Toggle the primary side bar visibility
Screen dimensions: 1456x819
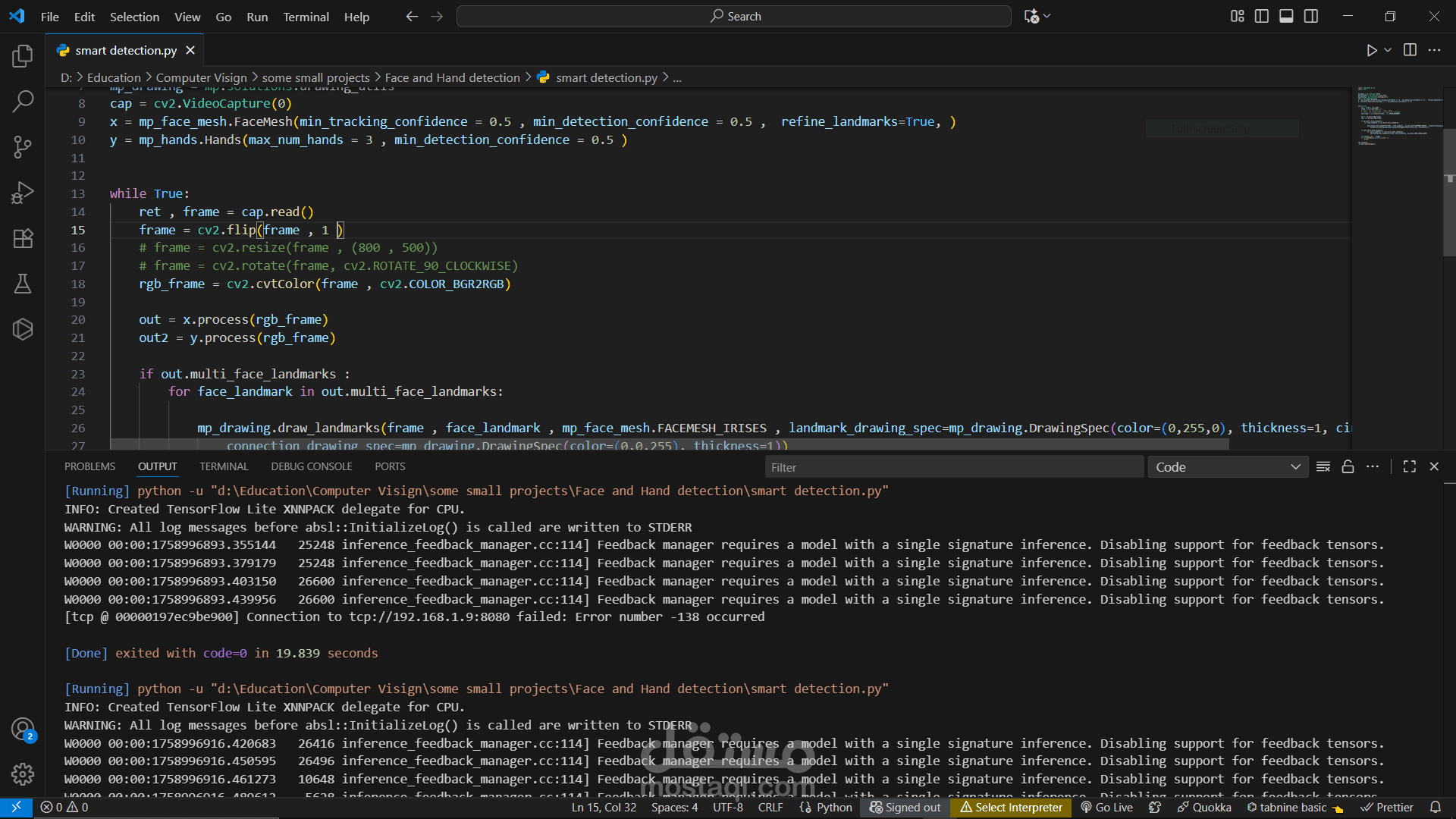(x=1262, y=16)
